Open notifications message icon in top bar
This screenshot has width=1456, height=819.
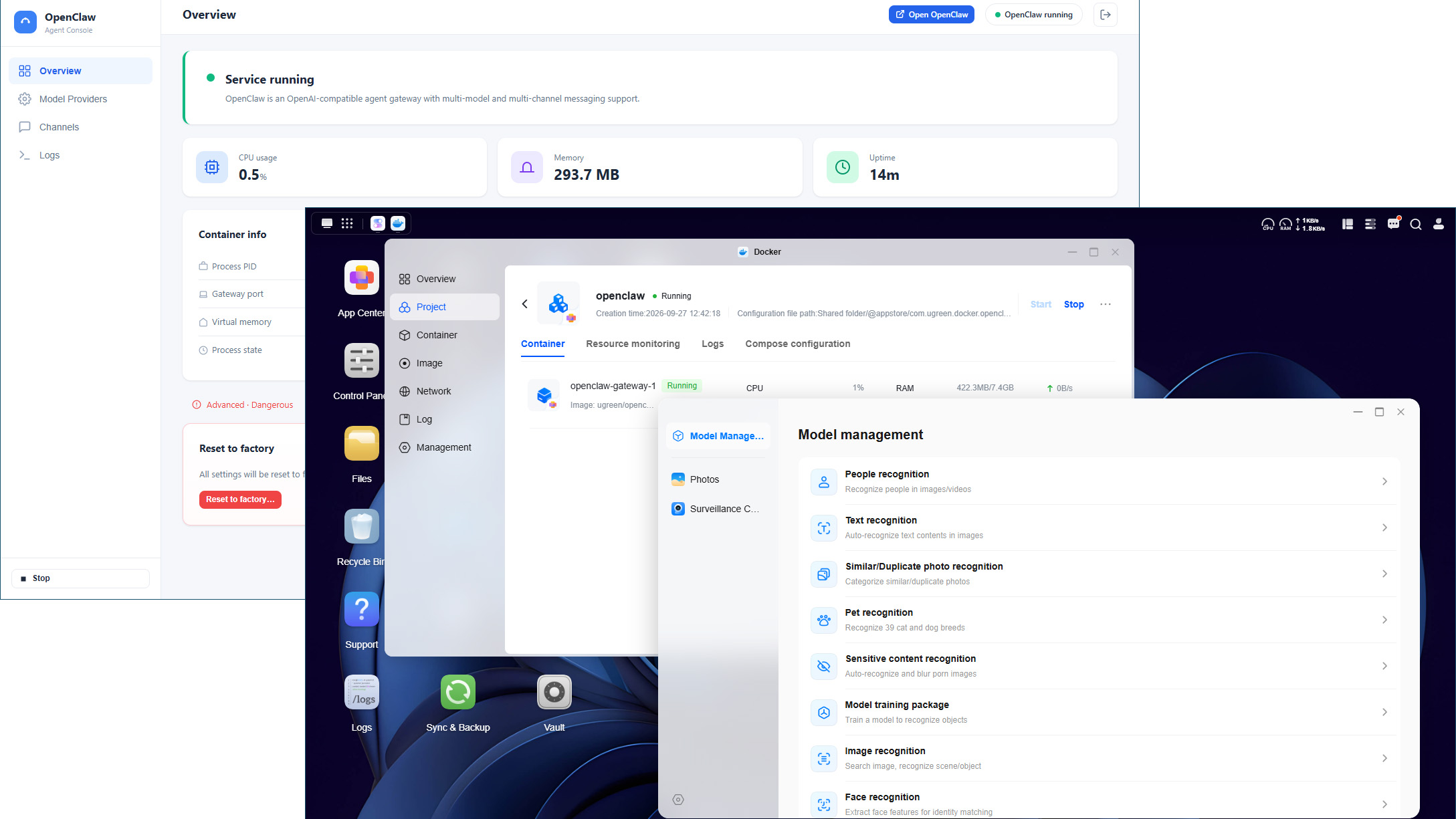[1393, 224]
